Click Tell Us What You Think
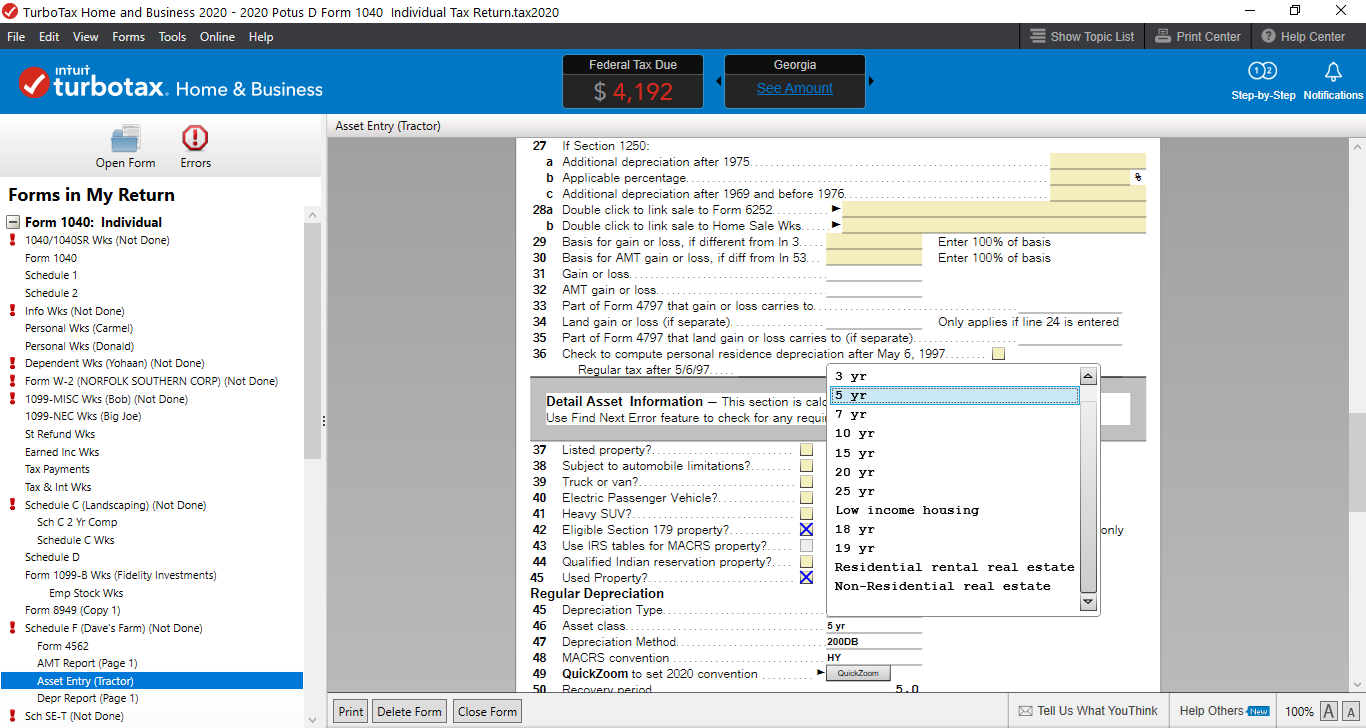This screenshot has height=728, width=1366. coord(1087,711)
